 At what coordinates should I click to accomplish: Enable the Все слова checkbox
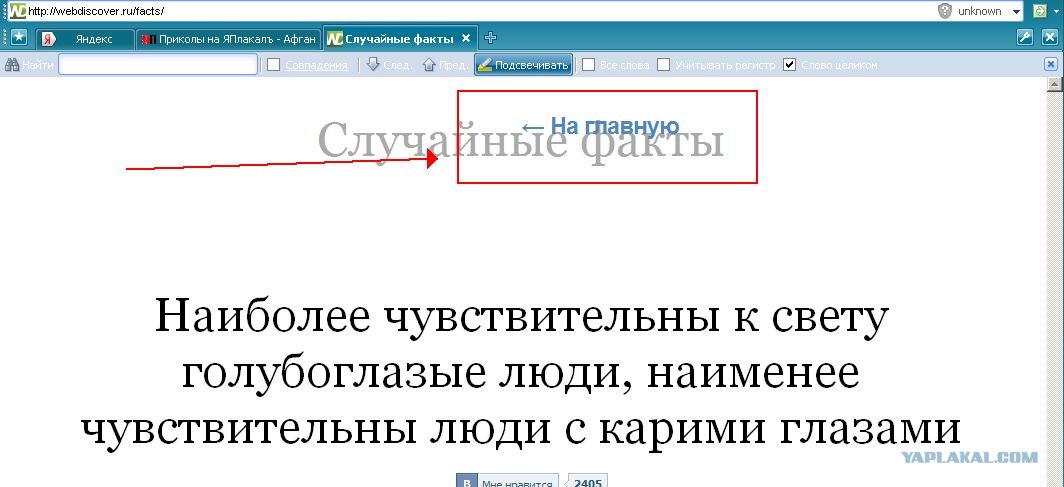click(589, 65)
